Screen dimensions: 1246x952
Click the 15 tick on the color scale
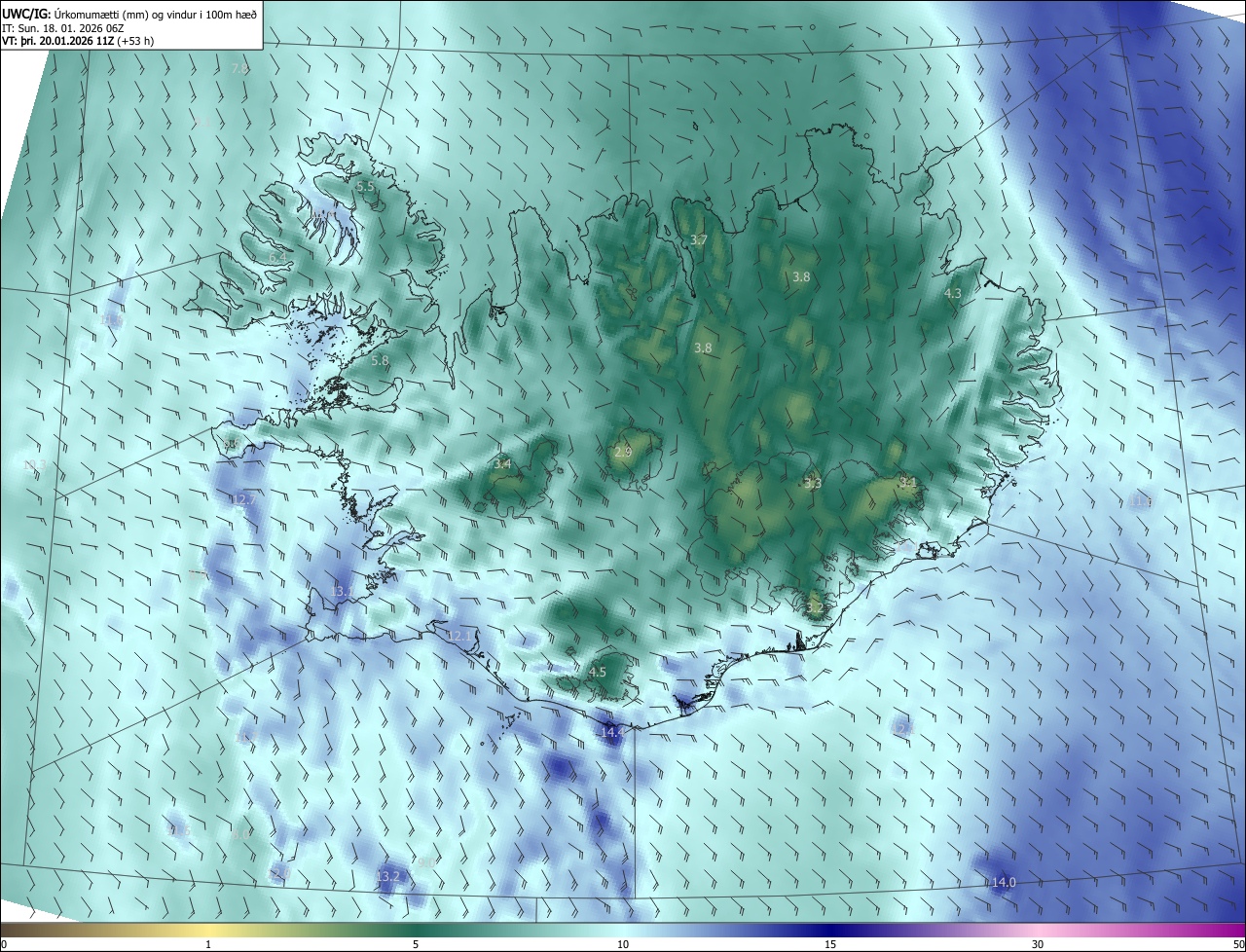830,944
